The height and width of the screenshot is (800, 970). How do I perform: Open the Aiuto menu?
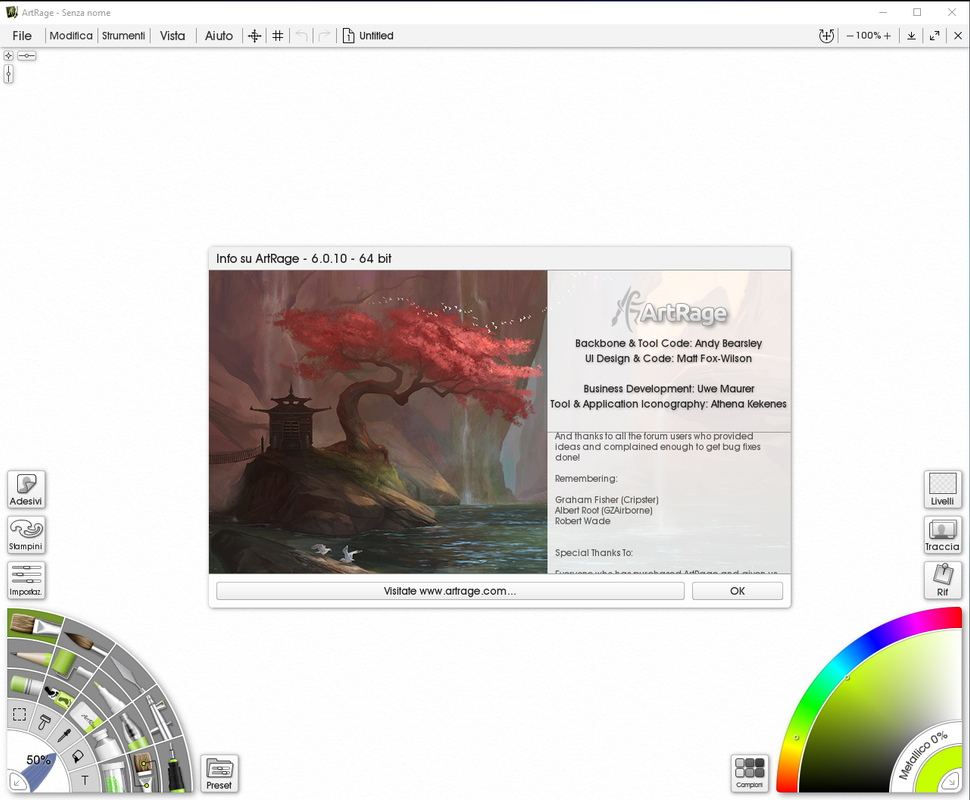219,36
